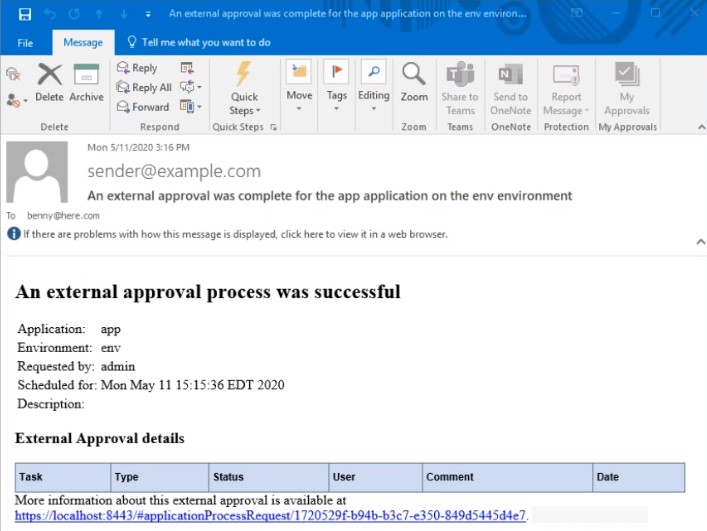Click the heading 'An external approval process was successful'

(208, 292)
